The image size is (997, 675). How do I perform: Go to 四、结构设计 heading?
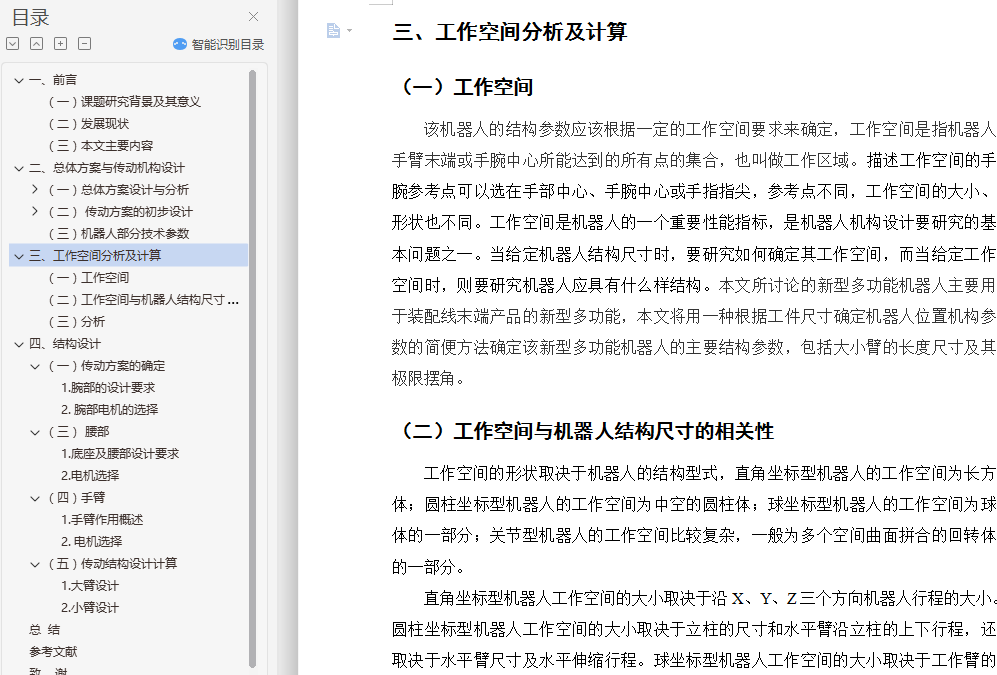[65, 344]
